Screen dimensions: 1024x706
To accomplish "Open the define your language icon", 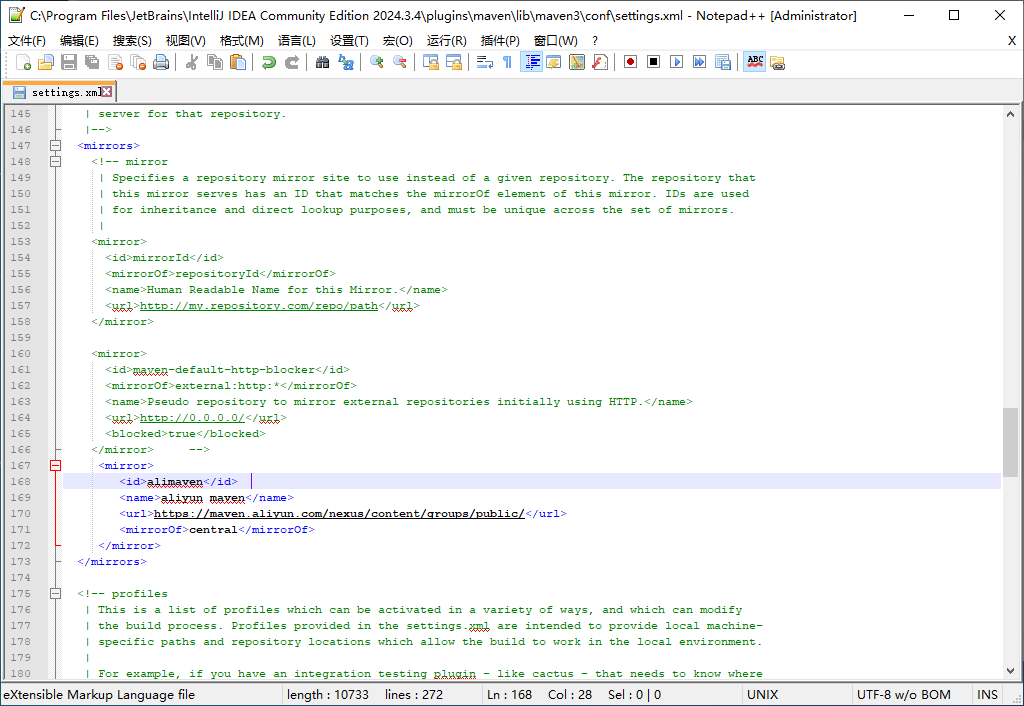I will pos(554,62).
